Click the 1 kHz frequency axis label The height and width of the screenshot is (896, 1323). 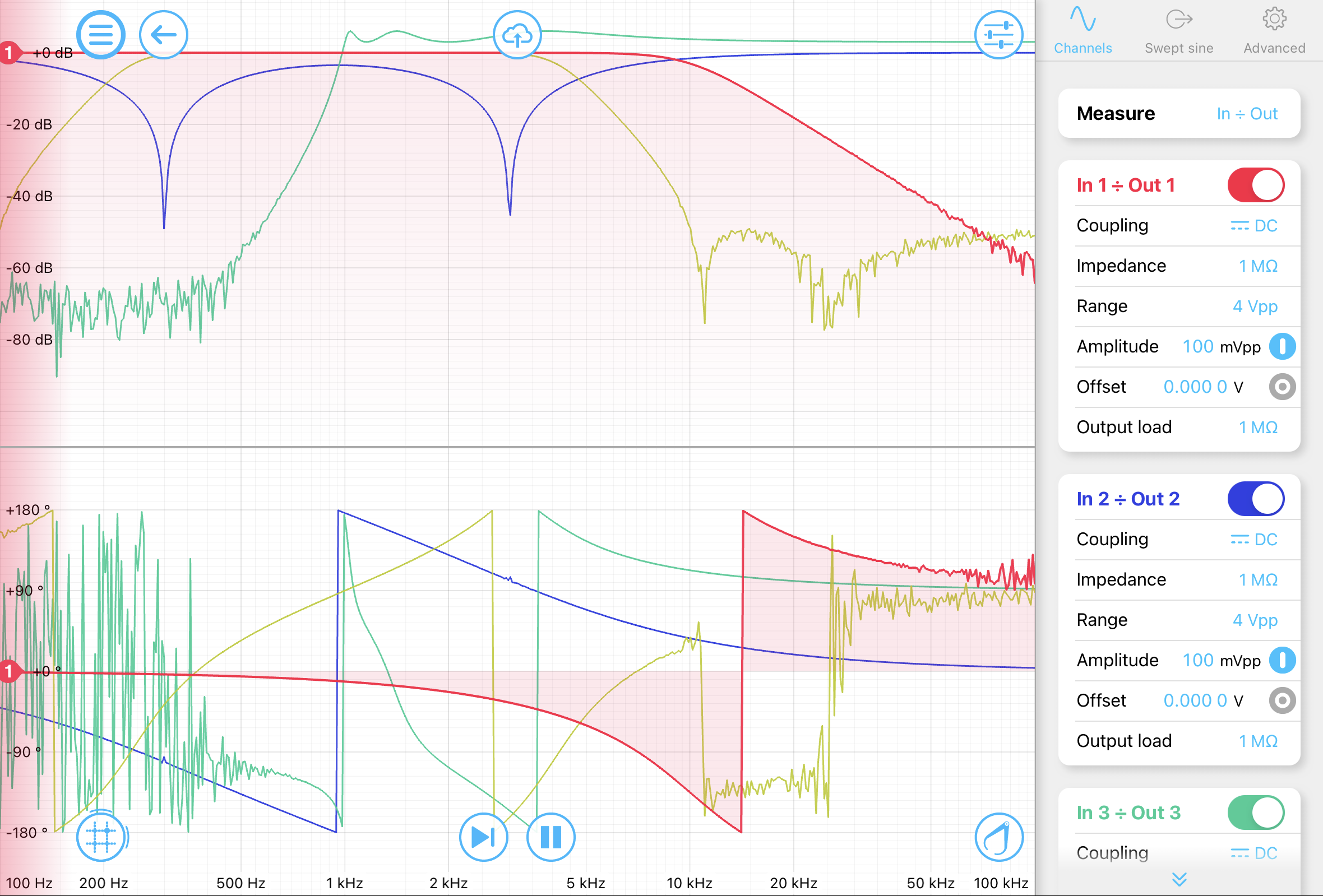click(344, 883)
